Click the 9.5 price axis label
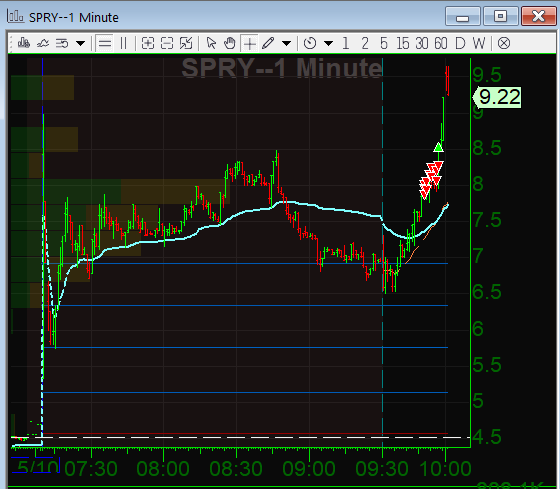The width and height of the screenshot is (560, 489). point(487,75)
